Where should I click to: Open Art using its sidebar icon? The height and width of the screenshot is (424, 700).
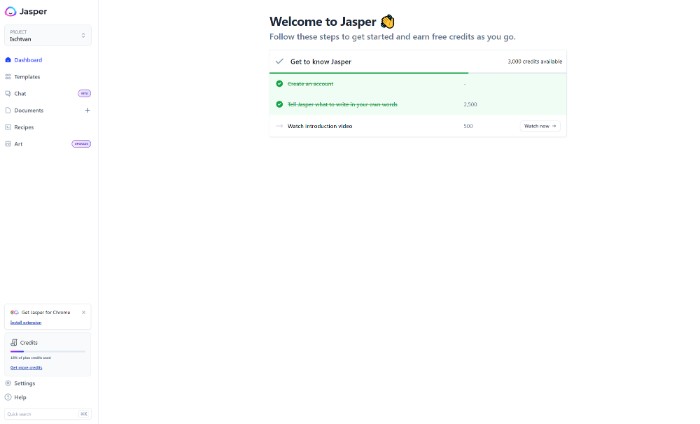pyautogui.click(x=8, y=144)
